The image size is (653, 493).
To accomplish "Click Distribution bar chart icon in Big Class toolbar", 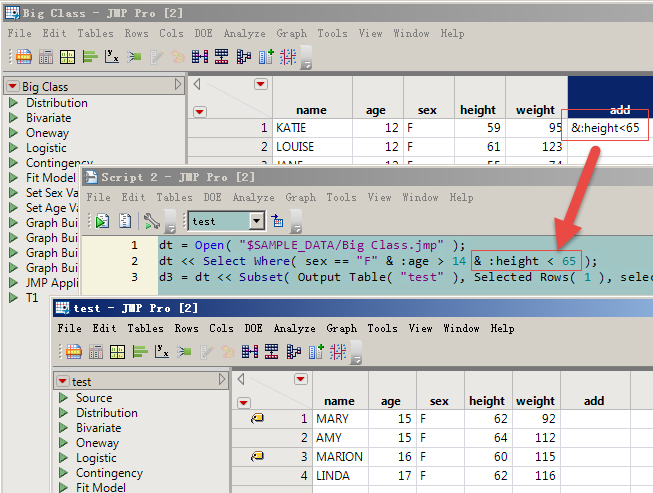I will (x=88, y=56).
